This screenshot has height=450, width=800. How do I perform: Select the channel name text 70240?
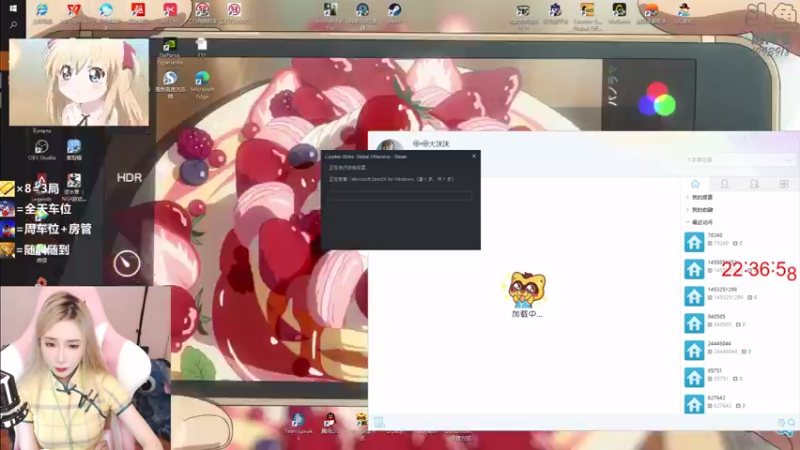tap(715, 235)
